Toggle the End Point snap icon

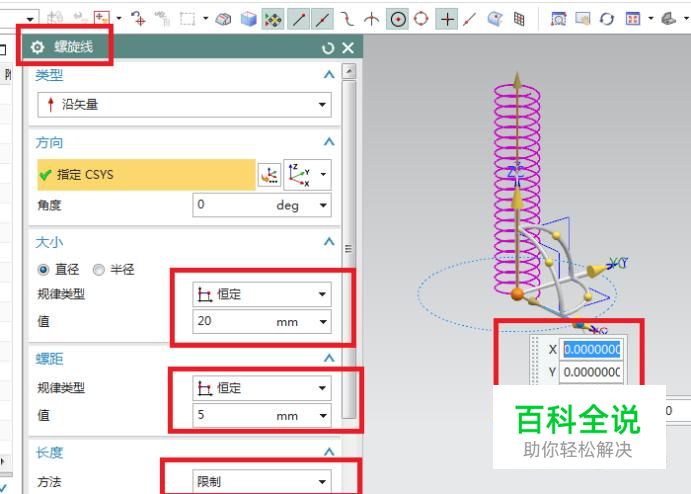[x=299, y=19]
